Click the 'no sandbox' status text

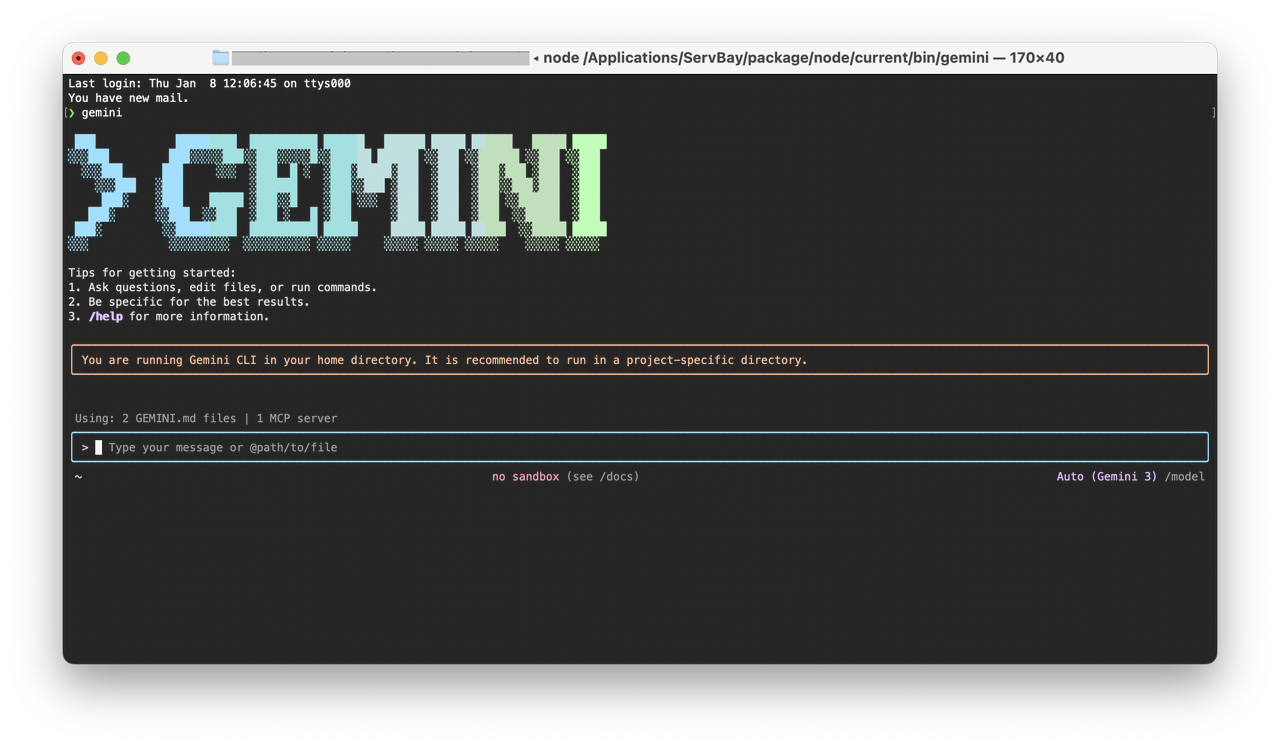coord(525,477)
